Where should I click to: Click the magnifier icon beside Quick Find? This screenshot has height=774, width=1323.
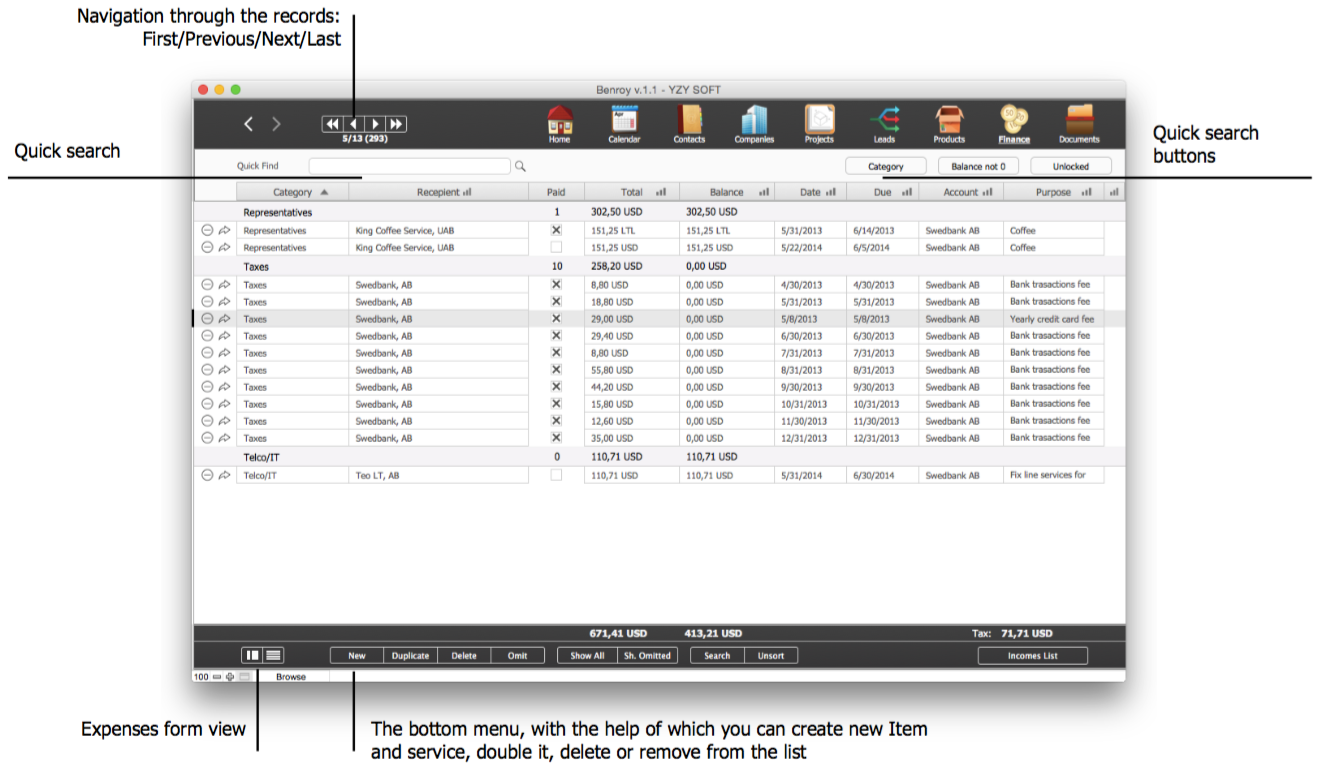(520, 167)
